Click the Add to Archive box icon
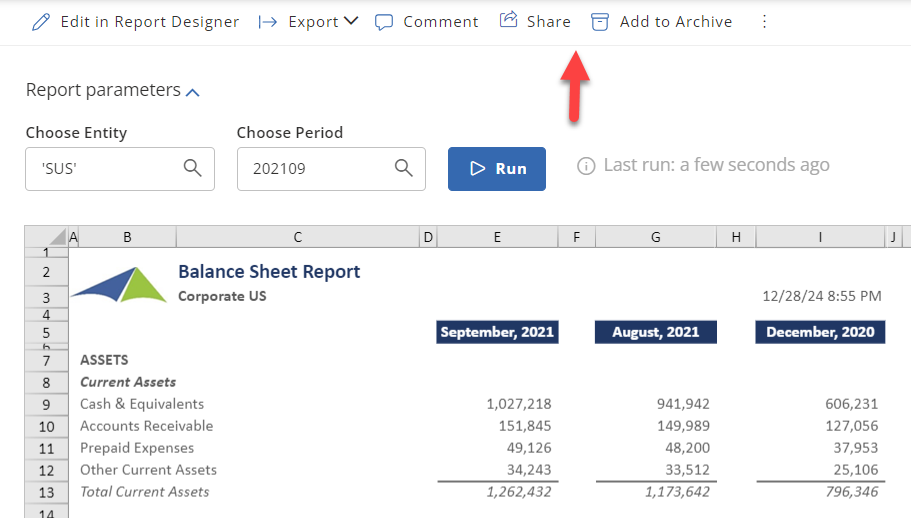 pos(600,22)
